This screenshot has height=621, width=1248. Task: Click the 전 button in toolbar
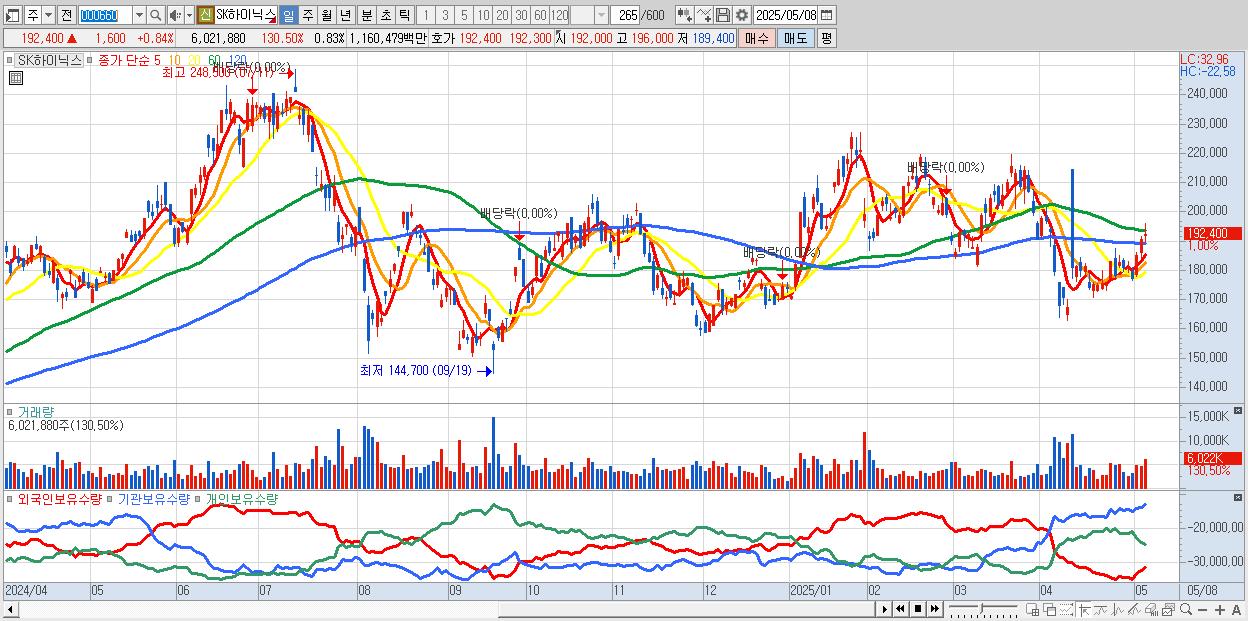(x=66, y=15)
